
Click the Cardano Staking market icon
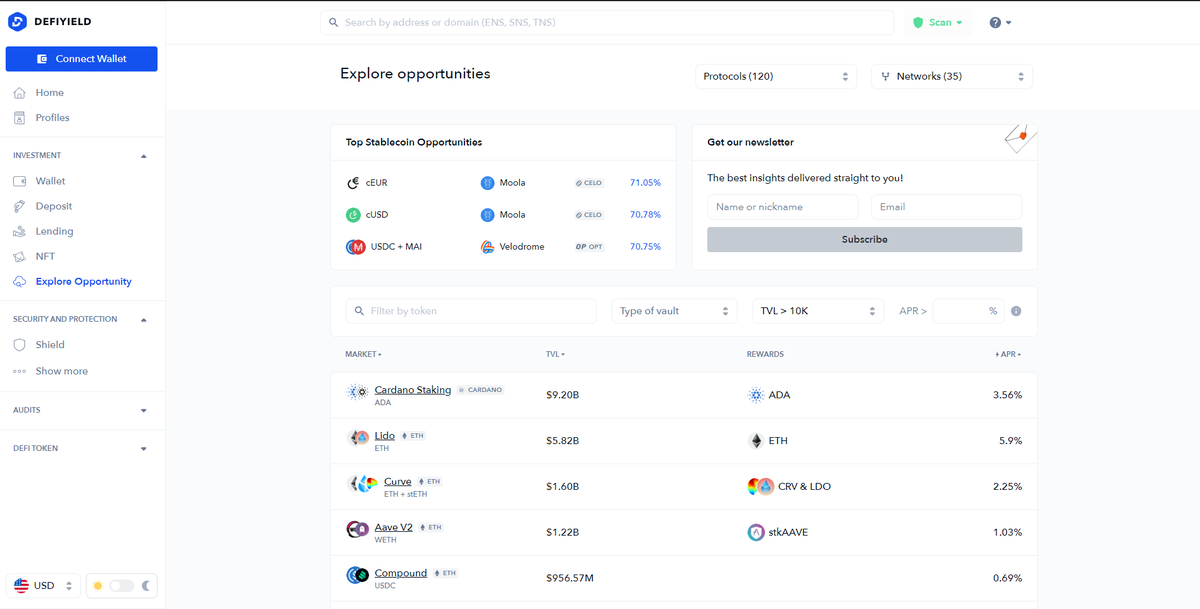point(357,392)
